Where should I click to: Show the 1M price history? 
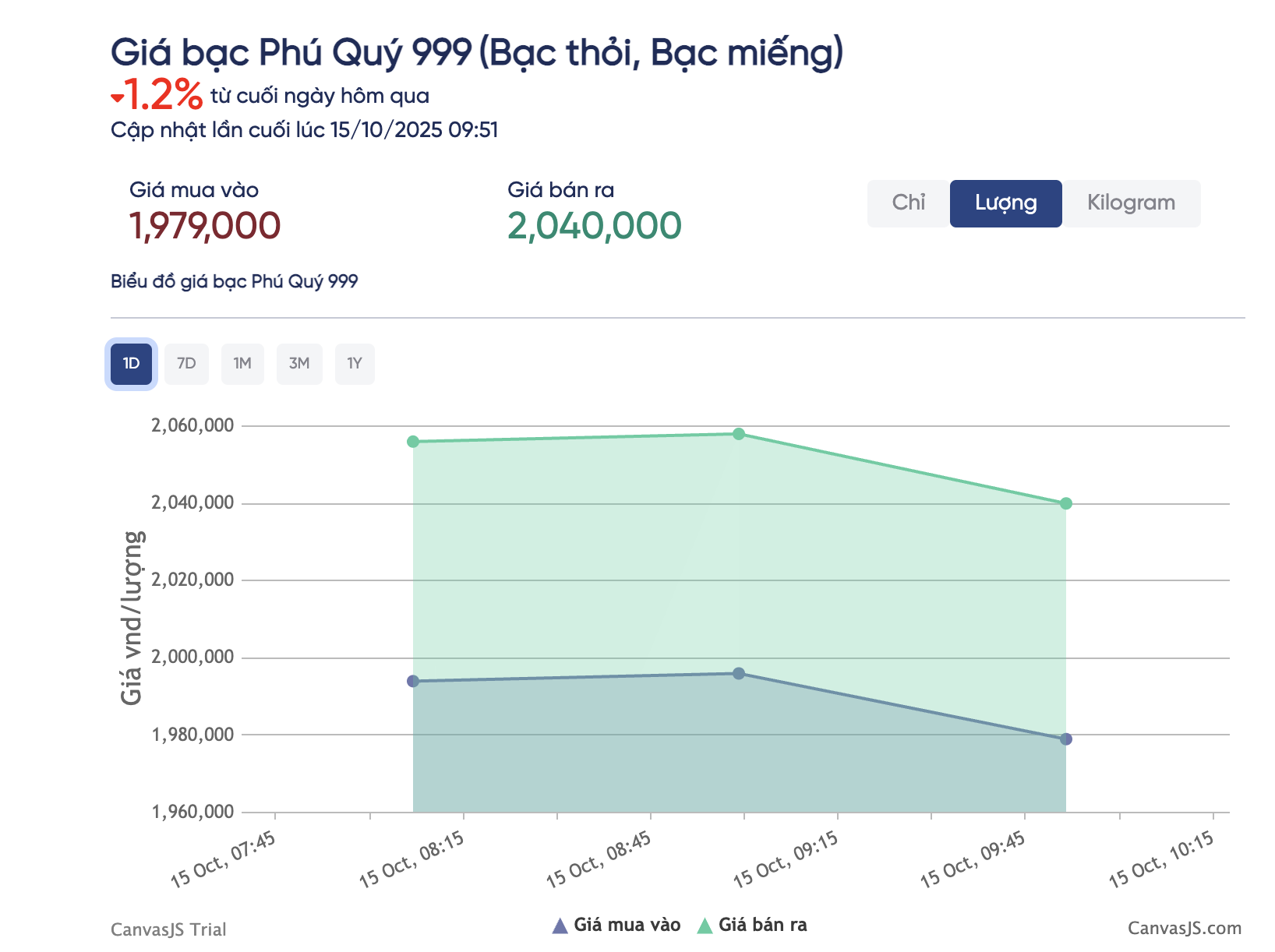click(x=242, y=364)
